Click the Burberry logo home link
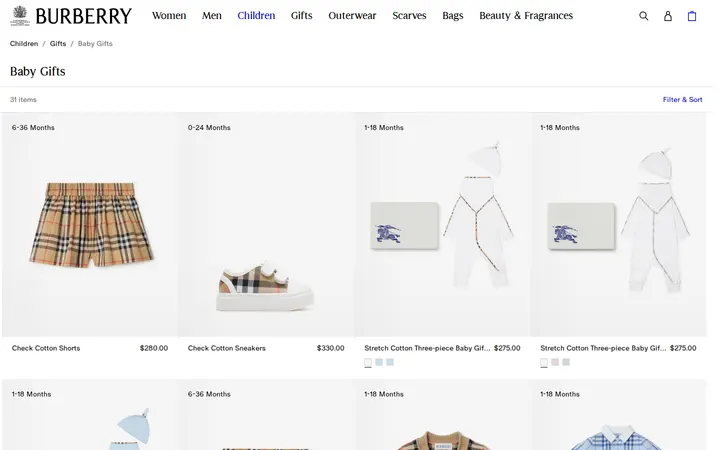Viewport: 720px width, 450px height. point(71,16)
